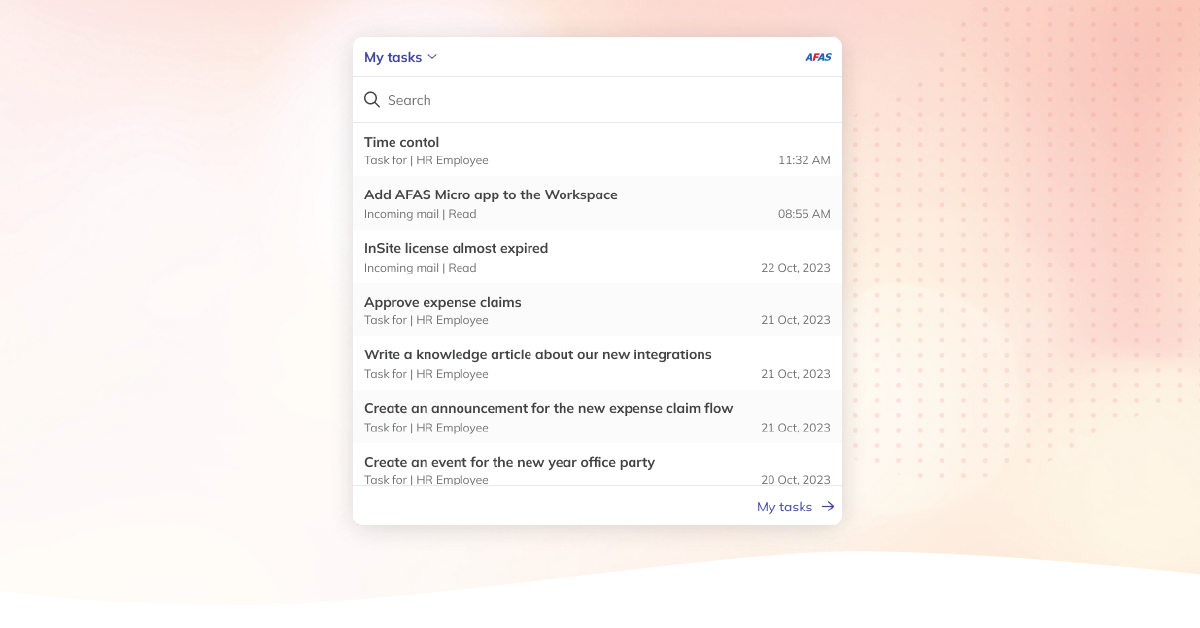The height and width of the screenshot is (628, 1200).
Task: Click the AFAS logo
Action: coord(818,57)
